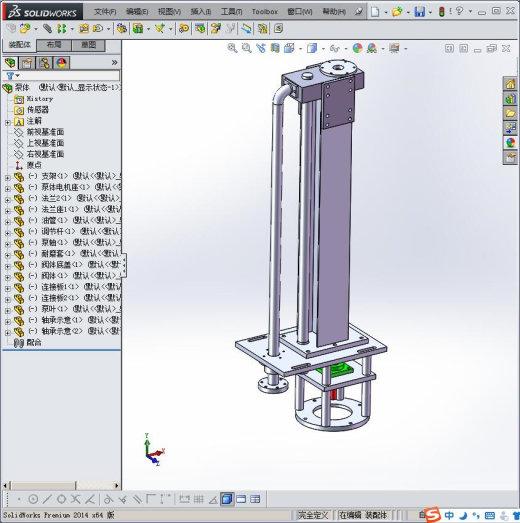Open SolidWorks Resources home pane
The width and height of the screenshot is (520, 523).
pyautogui.click(x=510, y=84)
